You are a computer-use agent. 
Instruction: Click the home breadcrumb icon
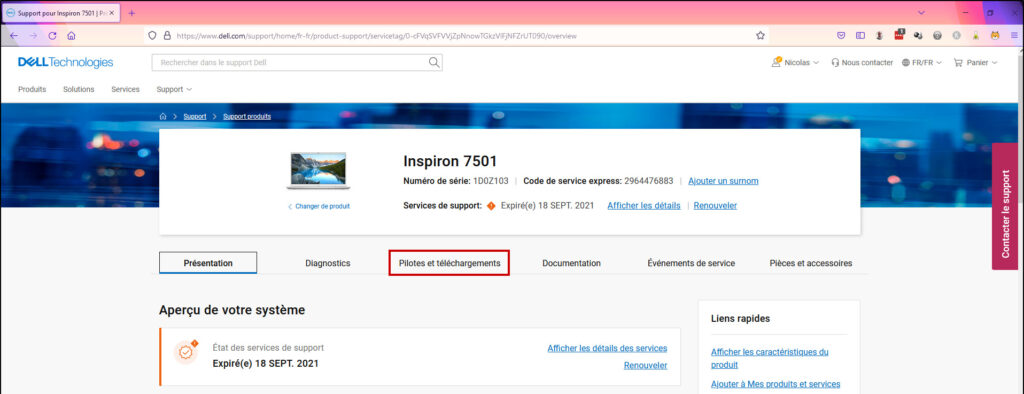pos(163,116)
